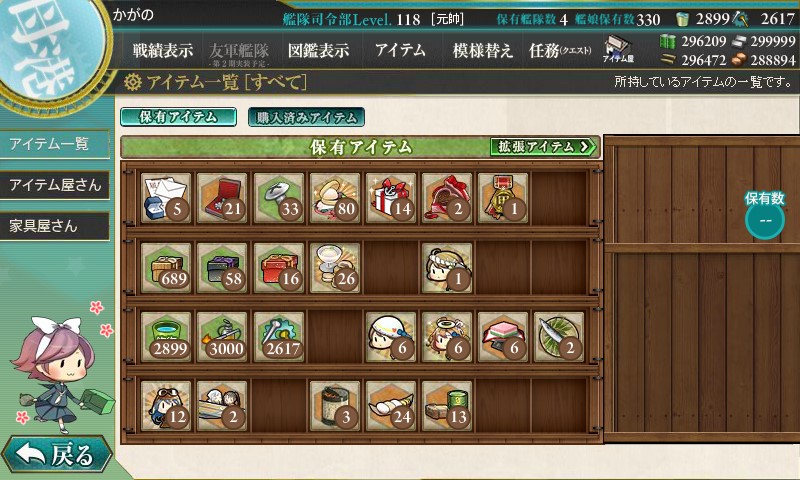Expand 拡張アイテム list

tap(543, 147)
